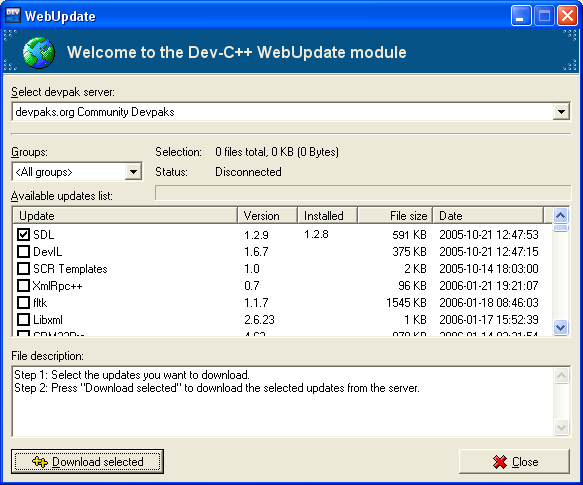This screenshot has height=485, width=583.
Task: Sort by the Date column header
Action: coord(488,216)
